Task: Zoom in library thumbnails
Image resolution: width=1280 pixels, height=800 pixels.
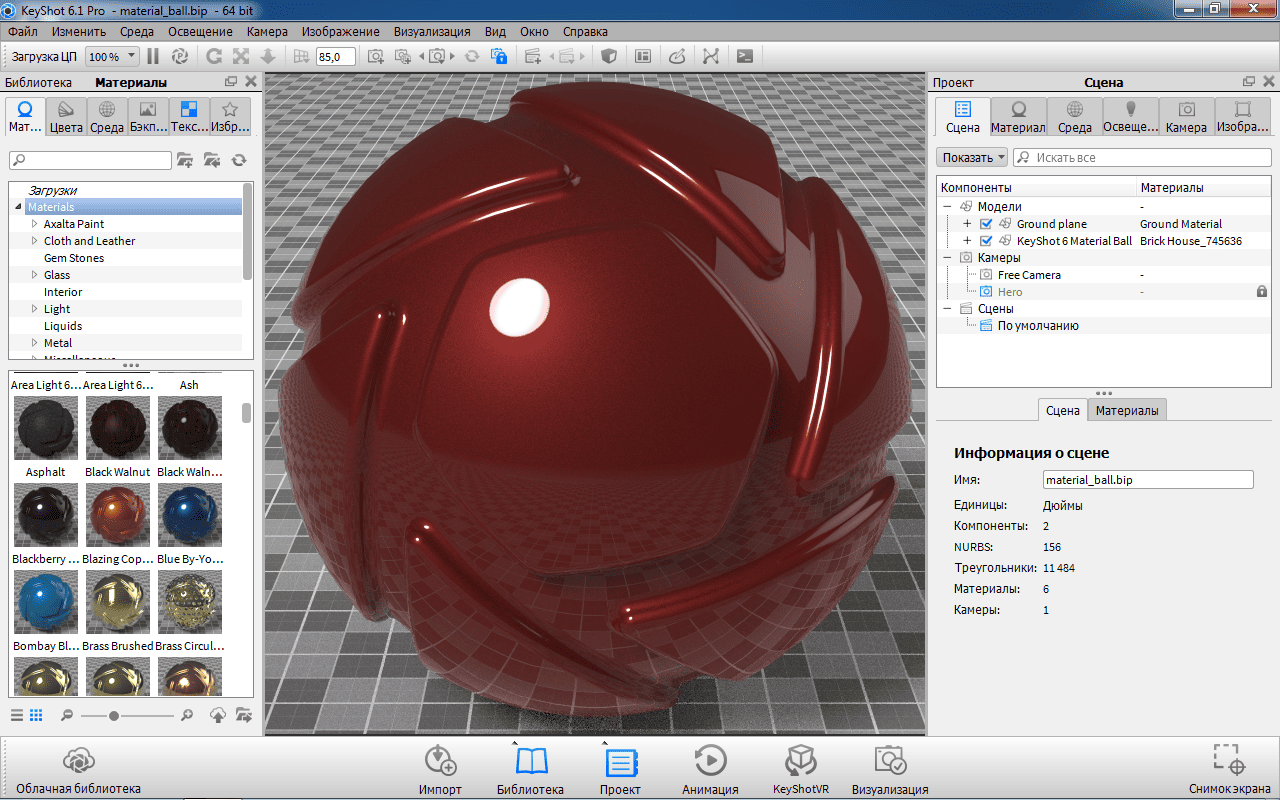Action: coord(186,715)
